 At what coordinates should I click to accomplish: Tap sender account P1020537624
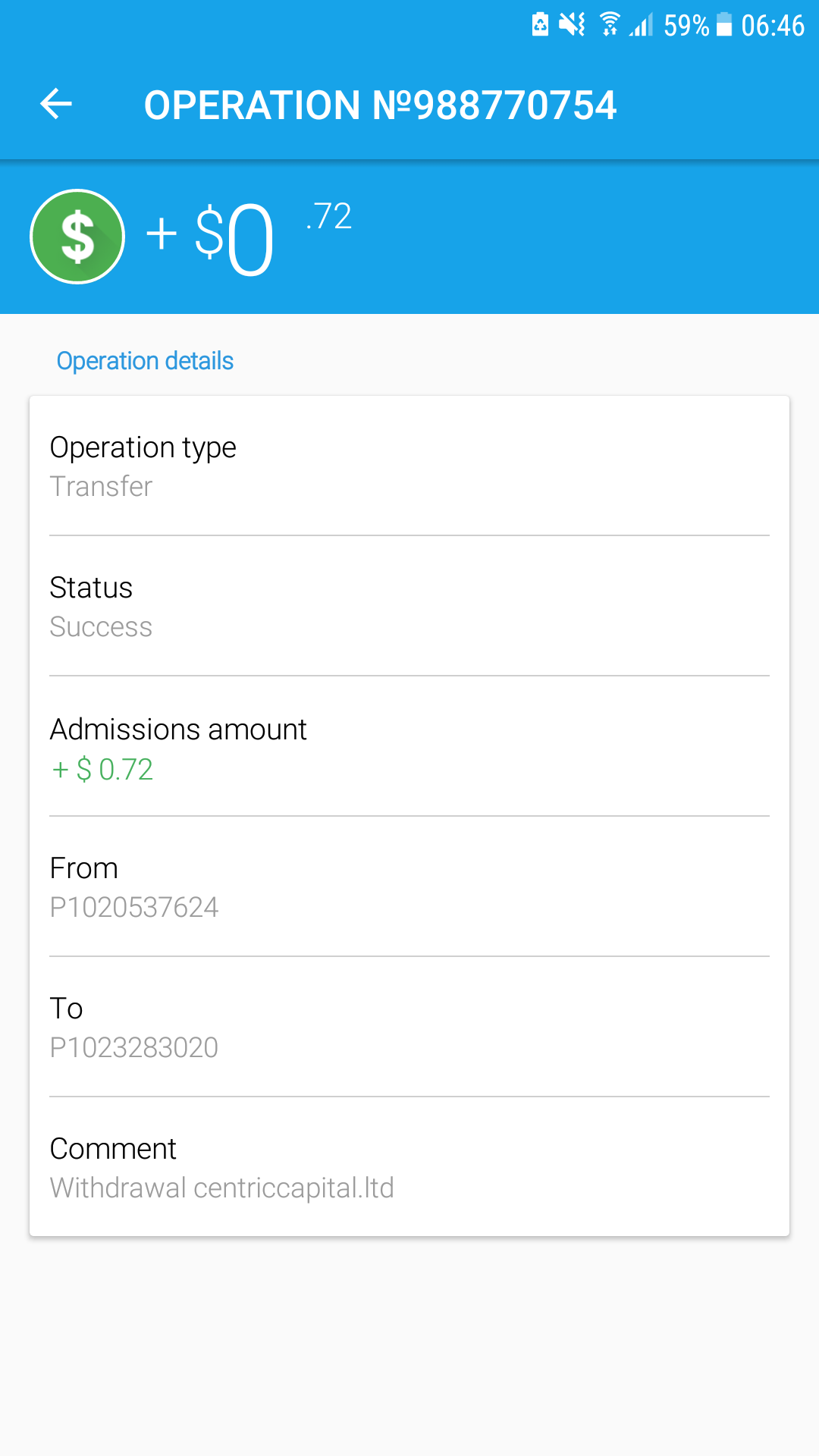pos(134,907)
